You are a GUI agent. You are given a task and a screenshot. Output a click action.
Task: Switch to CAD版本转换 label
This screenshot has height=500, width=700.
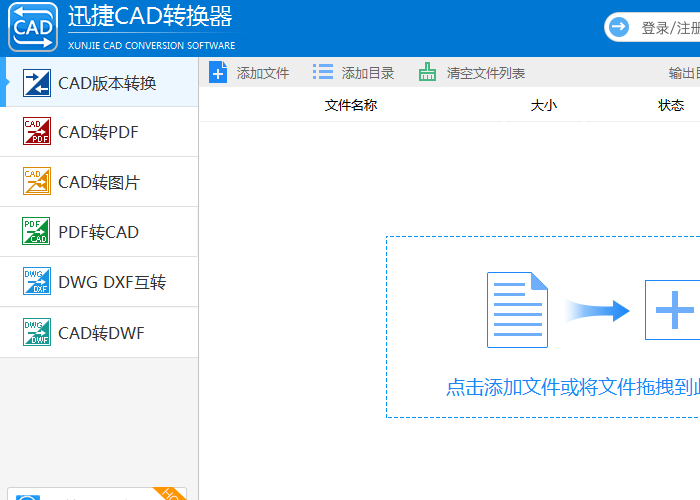click(x=107, y=83)
